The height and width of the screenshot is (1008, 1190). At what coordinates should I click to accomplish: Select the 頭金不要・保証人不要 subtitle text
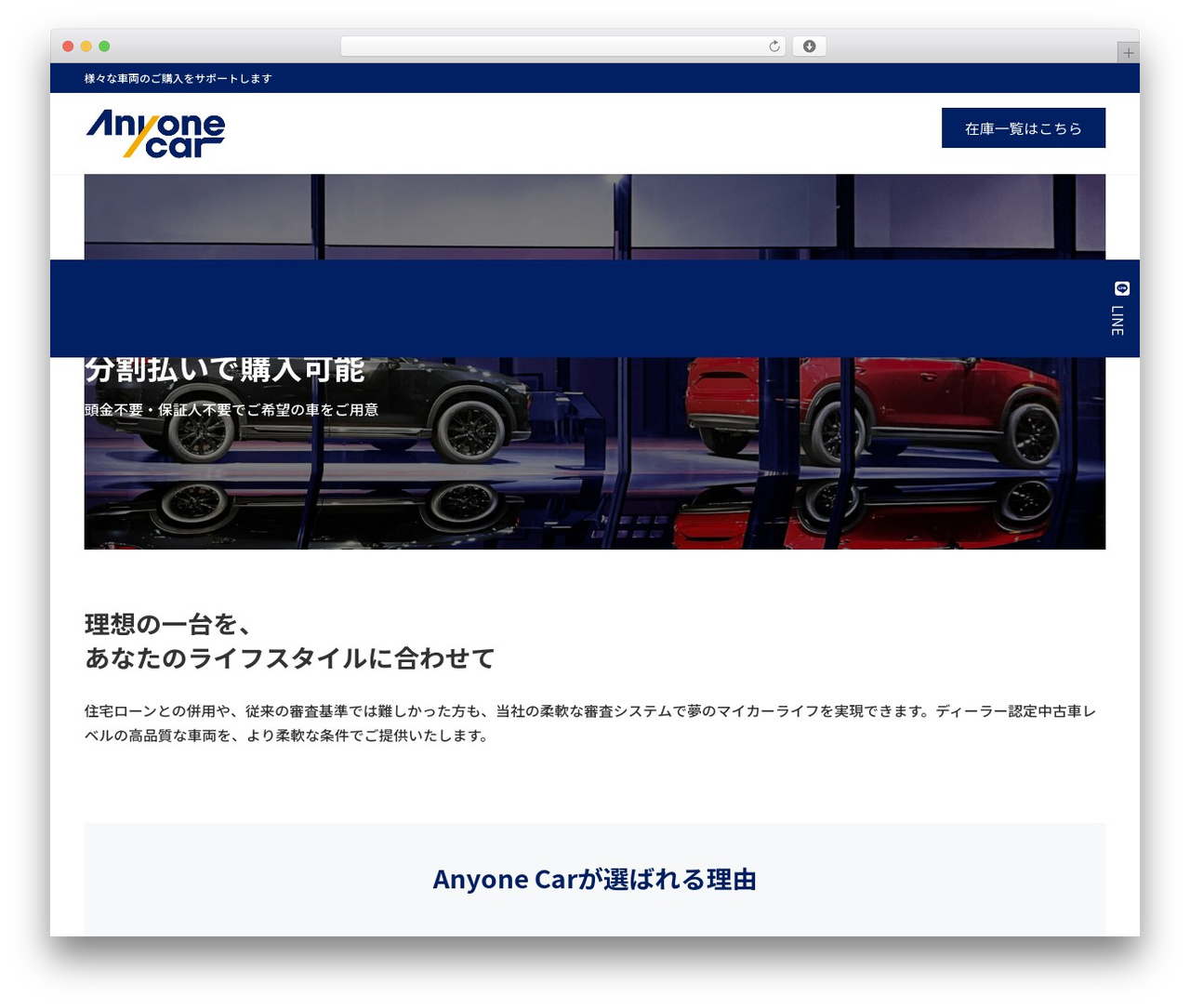pos(231,410)
